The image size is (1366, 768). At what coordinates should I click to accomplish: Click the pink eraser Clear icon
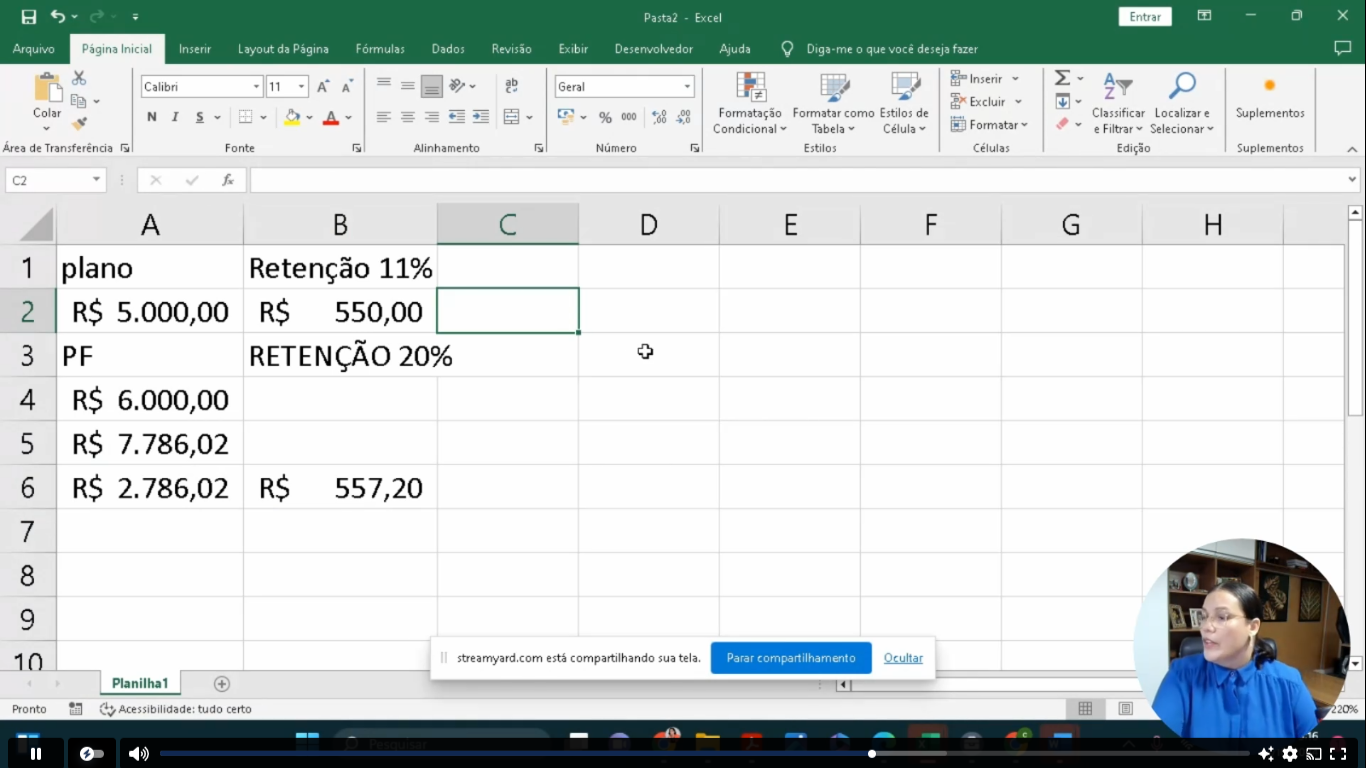click(1063, 124)
